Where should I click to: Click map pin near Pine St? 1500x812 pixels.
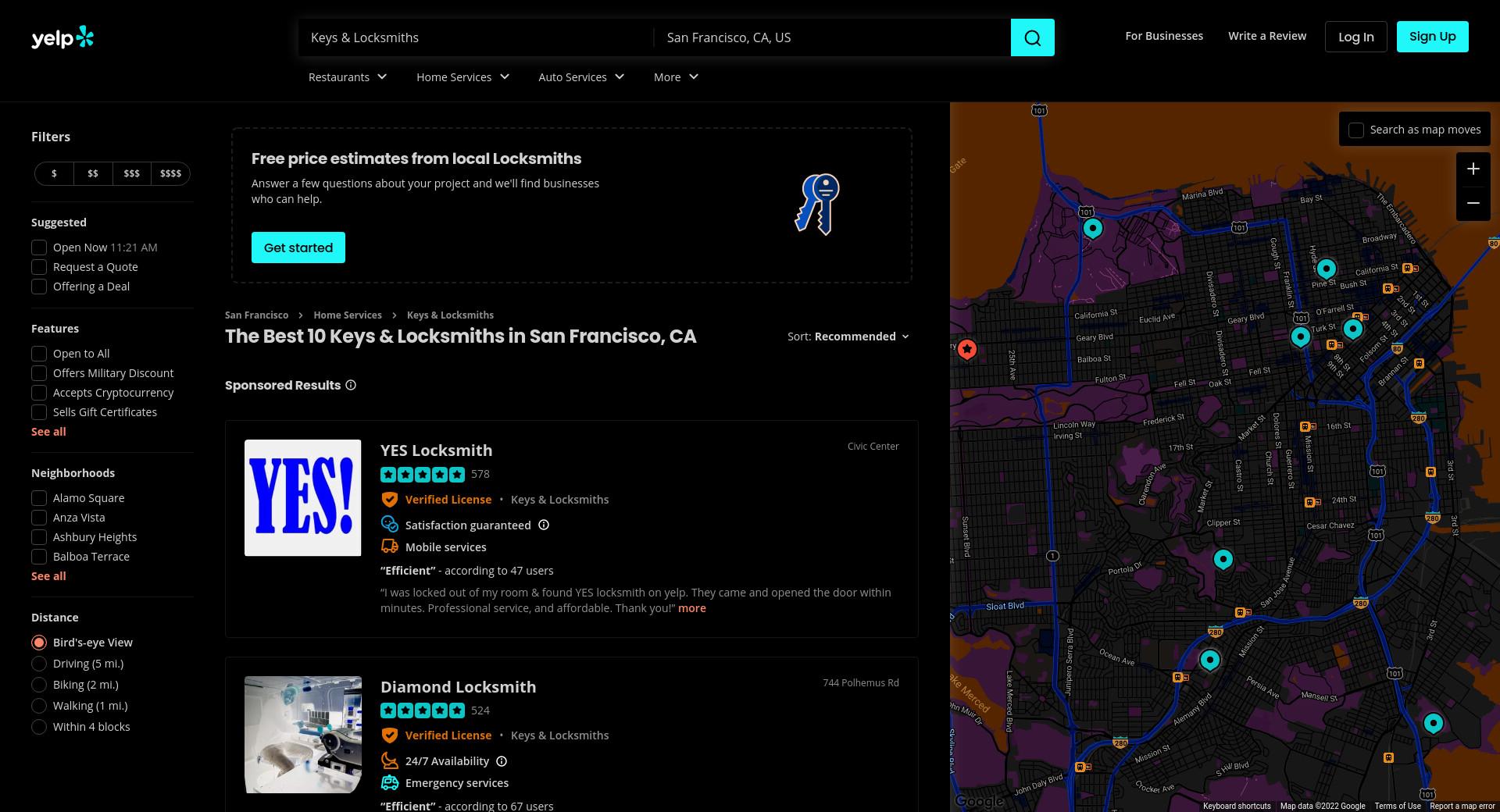[1326, 269]
